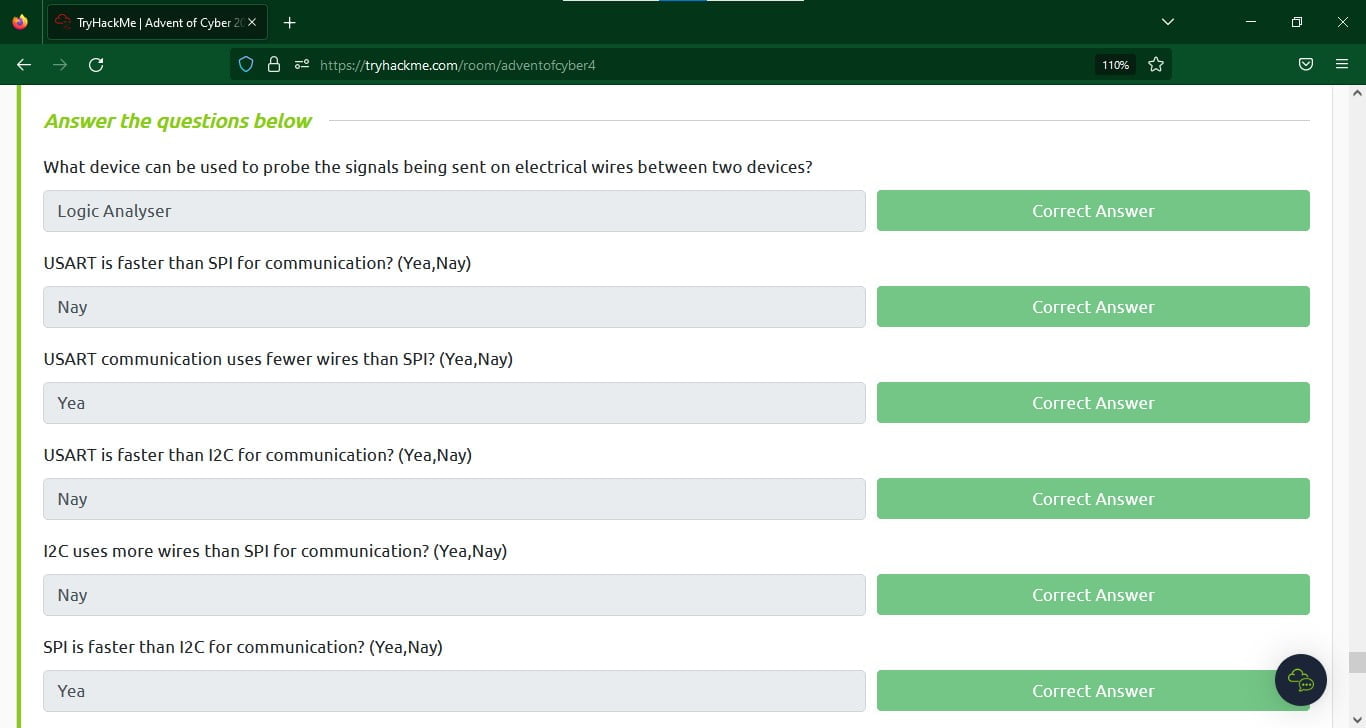
Task: Go forward to the next page
Action: tap(60, 65)
